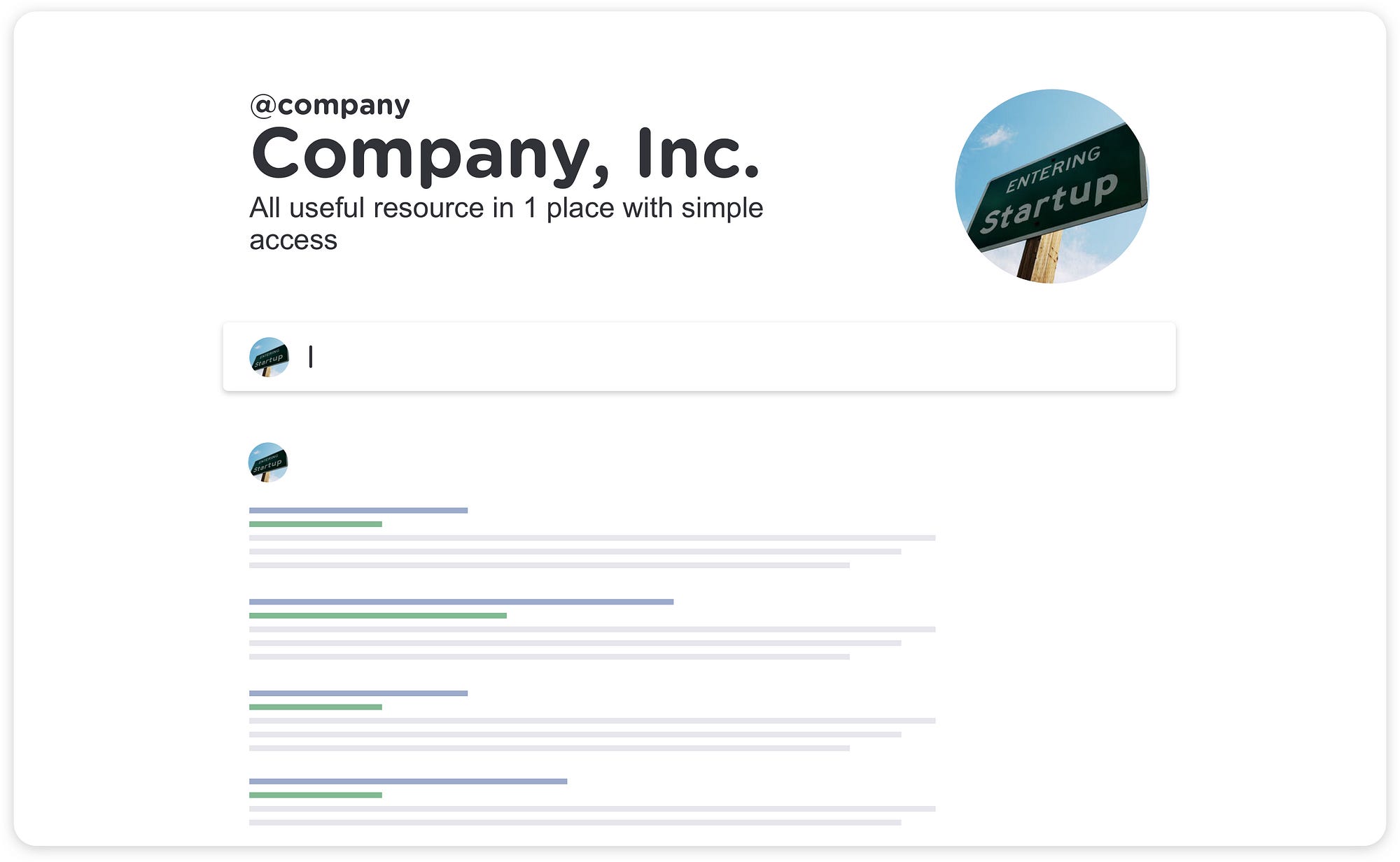
Task: Click the fourth result's green URL line
Action: pos(316,796)
